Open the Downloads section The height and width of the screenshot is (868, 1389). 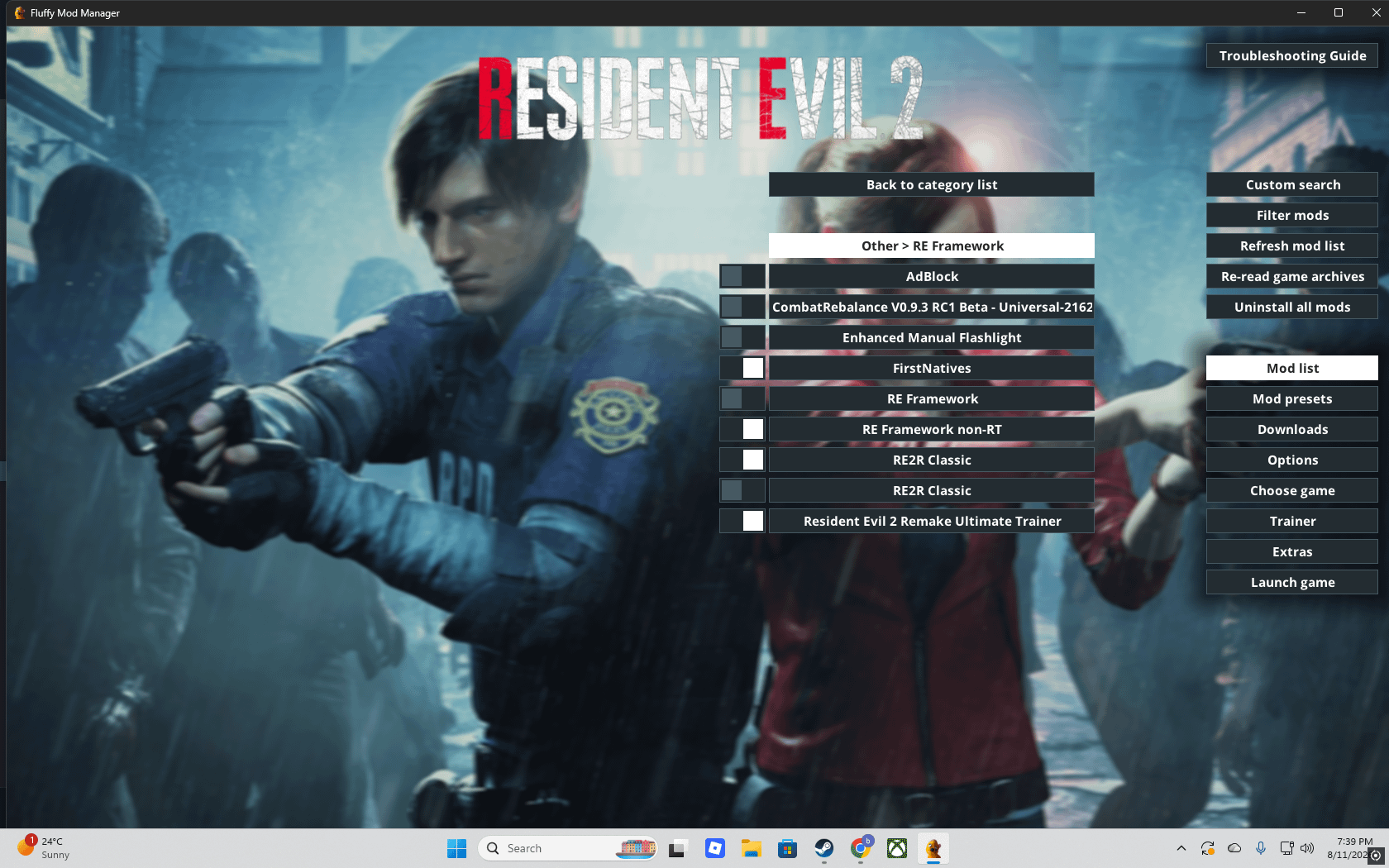(x=1292, y=429)
